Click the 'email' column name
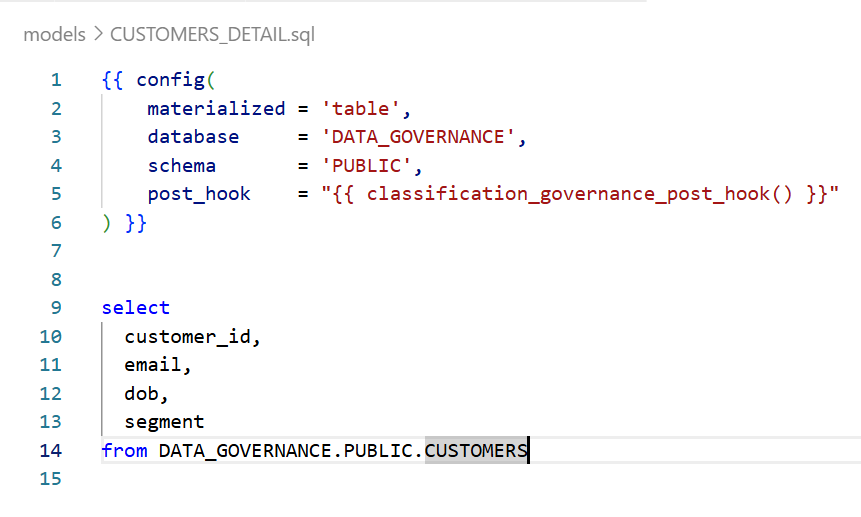Image resolution: width=861 pixels, height=517 pixels. coord(153,365)
